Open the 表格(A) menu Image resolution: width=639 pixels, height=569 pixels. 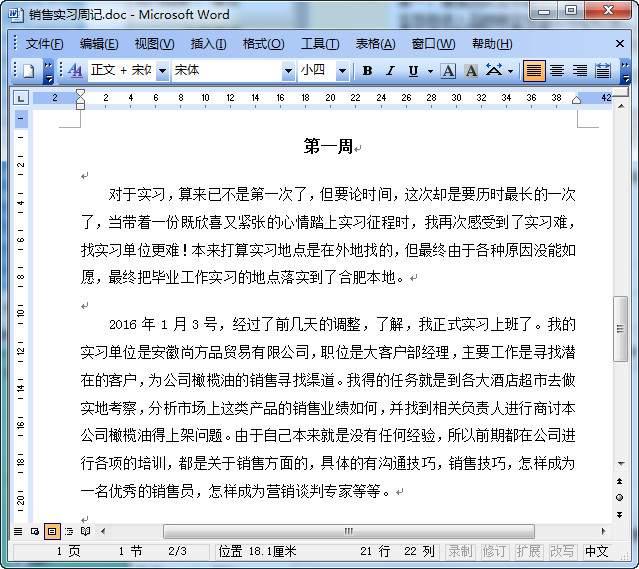[x=375, y=44]
